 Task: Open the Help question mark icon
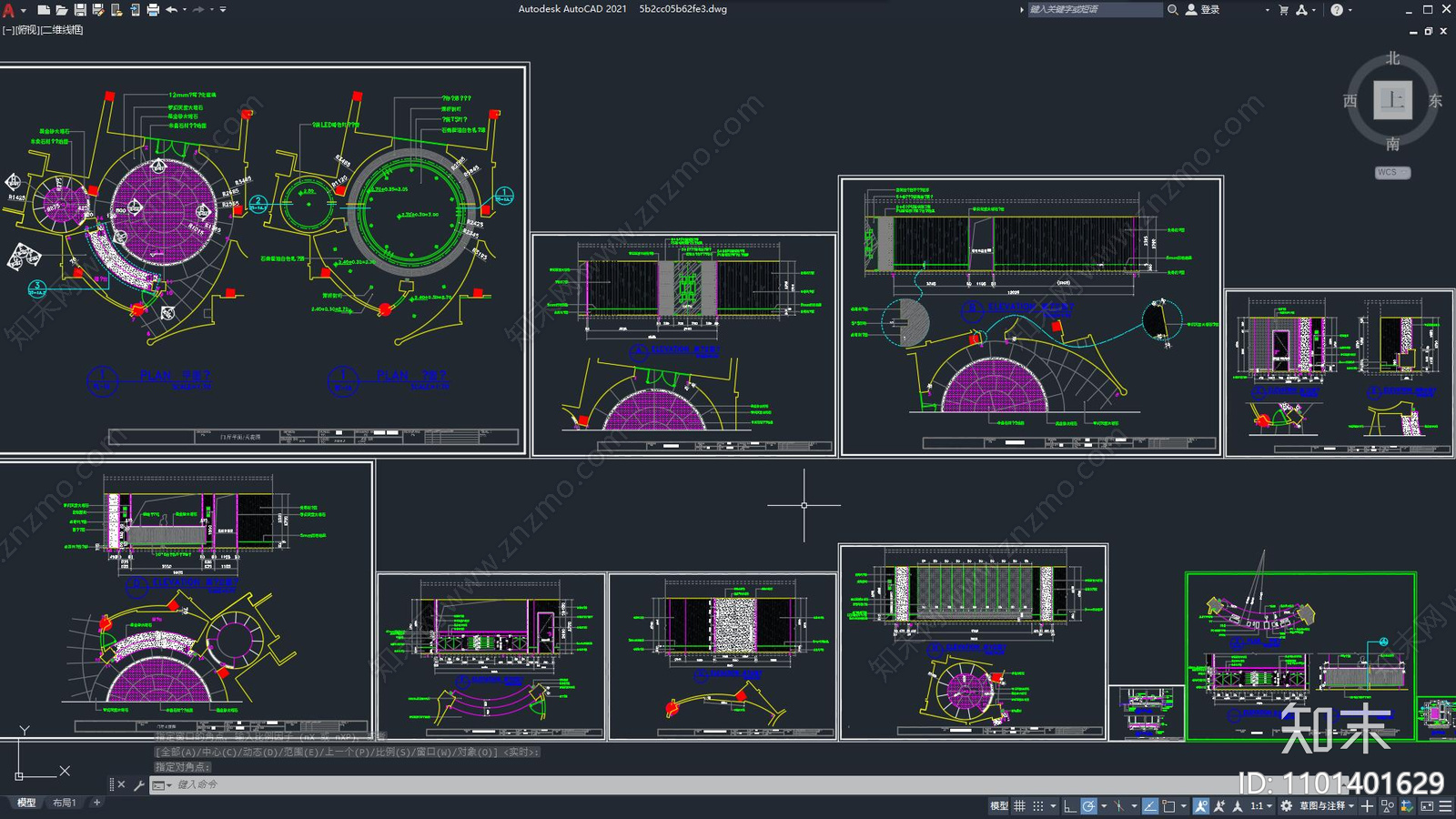pos(1337,10)
